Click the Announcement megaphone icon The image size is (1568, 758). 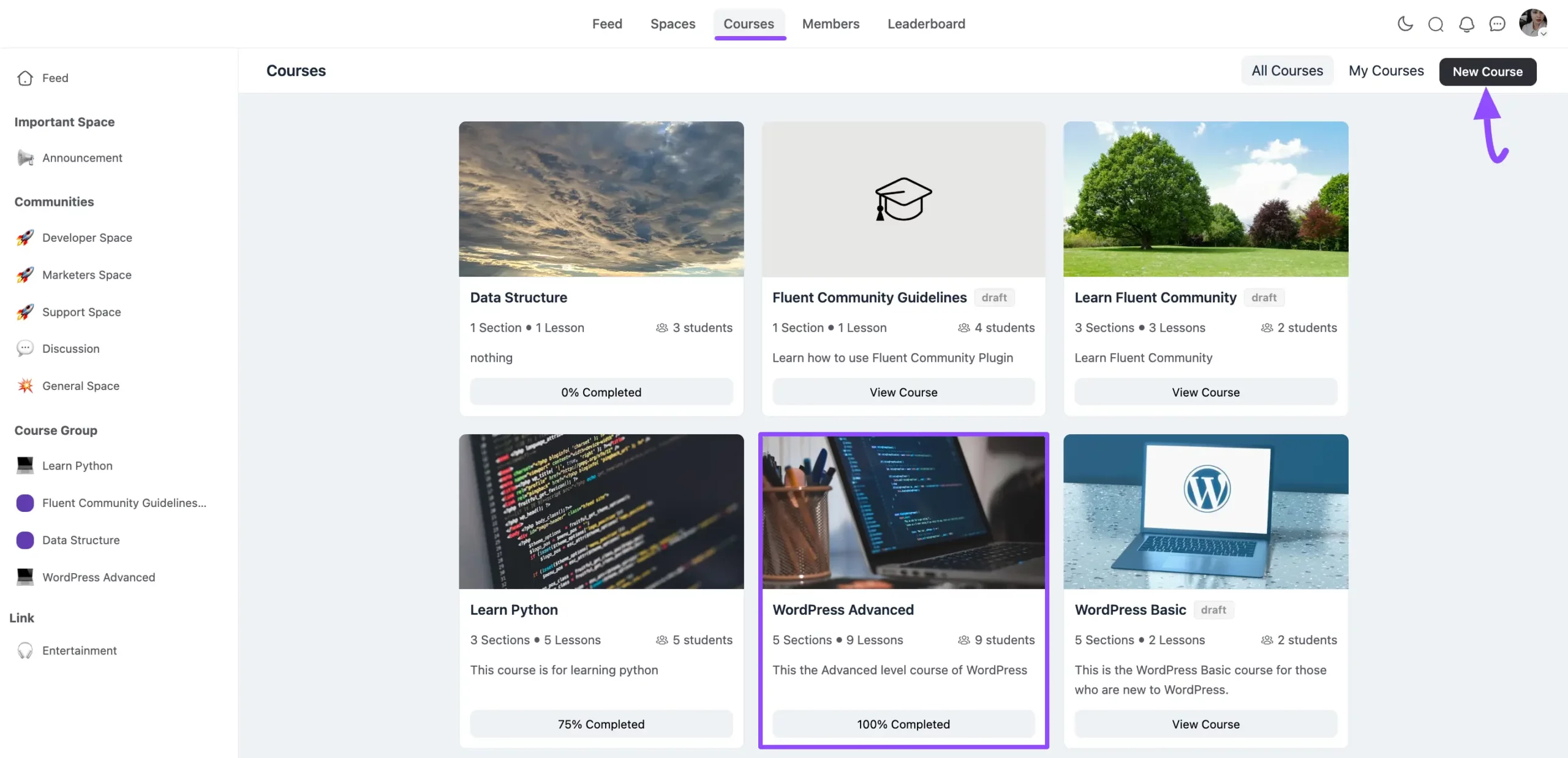pyautogui.click(x=25, y=158)
